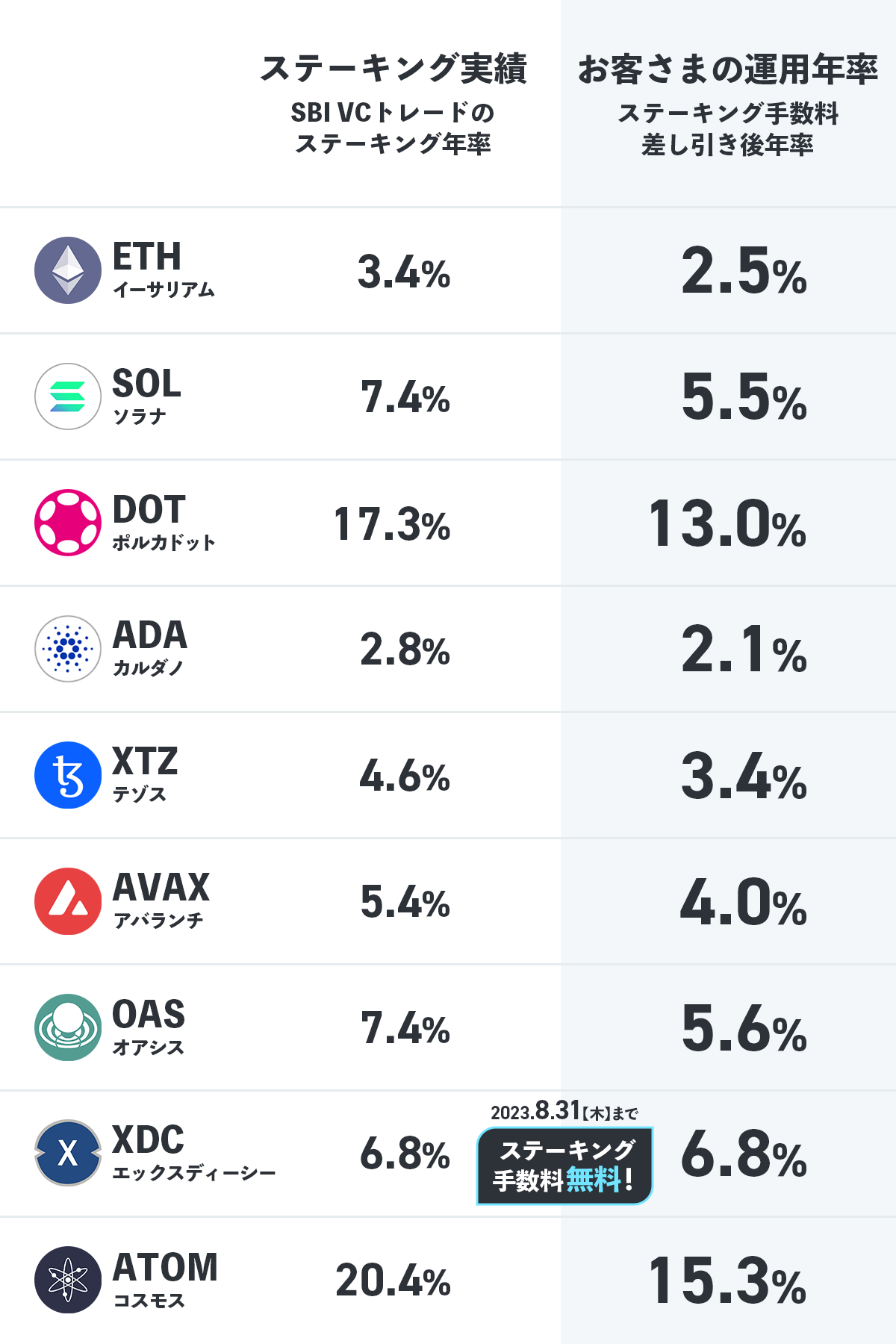Click the XDC hexagon coin icon
Screen dimensions: 896x1344
68,1154
